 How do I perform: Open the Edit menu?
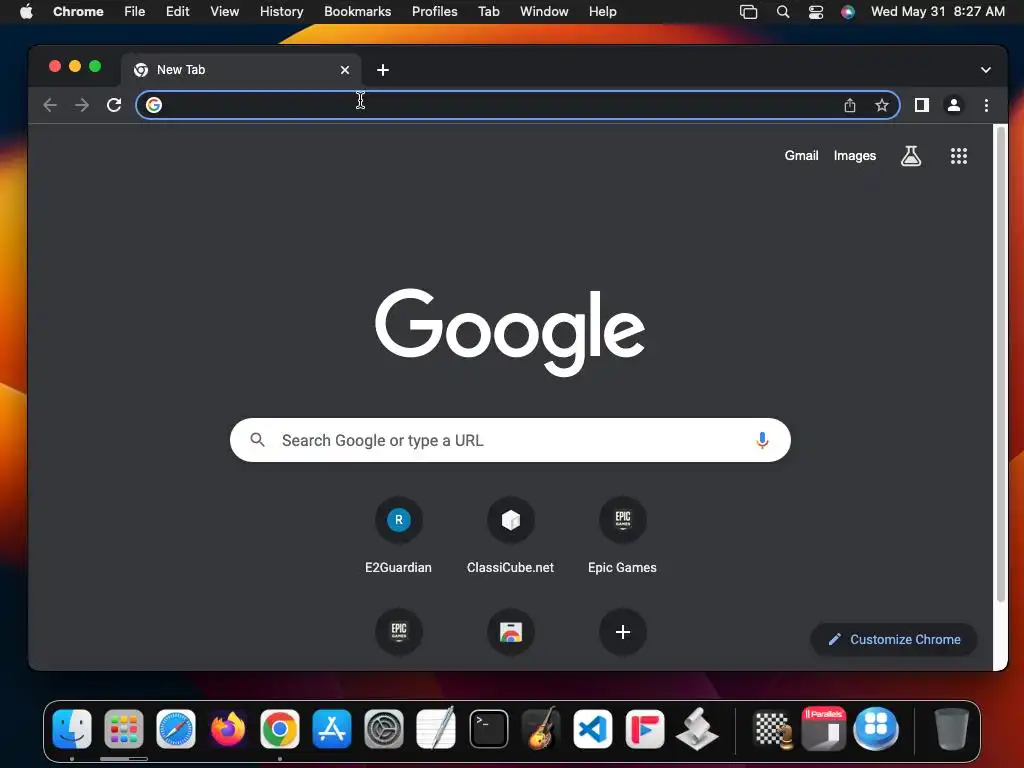(x=177, y=12)
